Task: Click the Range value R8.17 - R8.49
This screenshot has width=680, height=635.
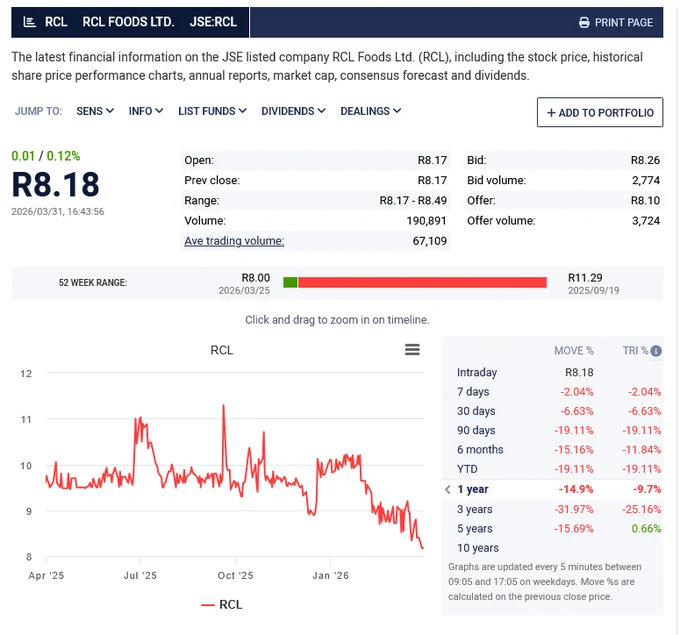Action: coord(413,200)
